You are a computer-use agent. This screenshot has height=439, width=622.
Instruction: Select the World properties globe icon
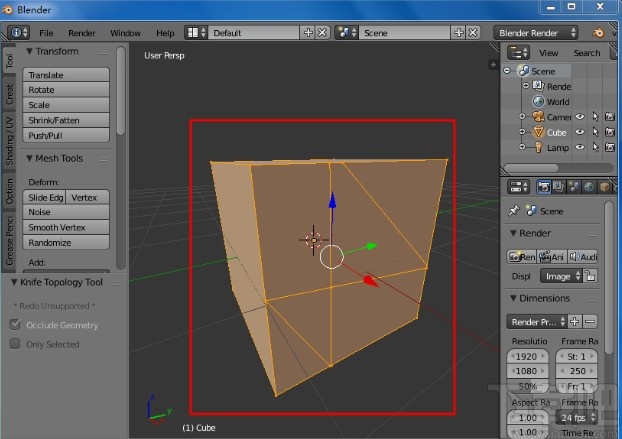[589, 186]
